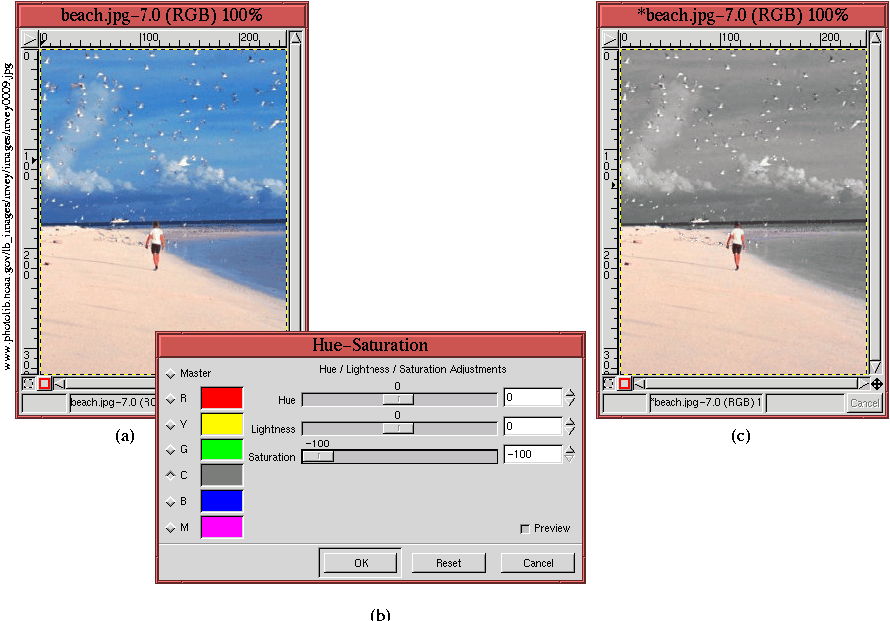Open the image menu arrow in the left color beach window
This screenshot has width=890, height=621.
tap(29, 39)
